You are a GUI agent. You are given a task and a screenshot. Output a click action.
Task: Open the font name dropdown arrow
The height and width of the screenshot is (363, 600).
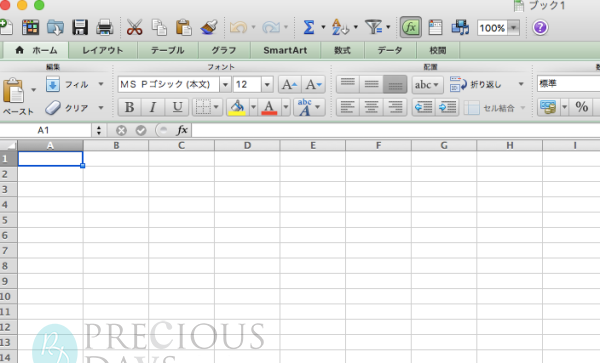click(225, 85)
